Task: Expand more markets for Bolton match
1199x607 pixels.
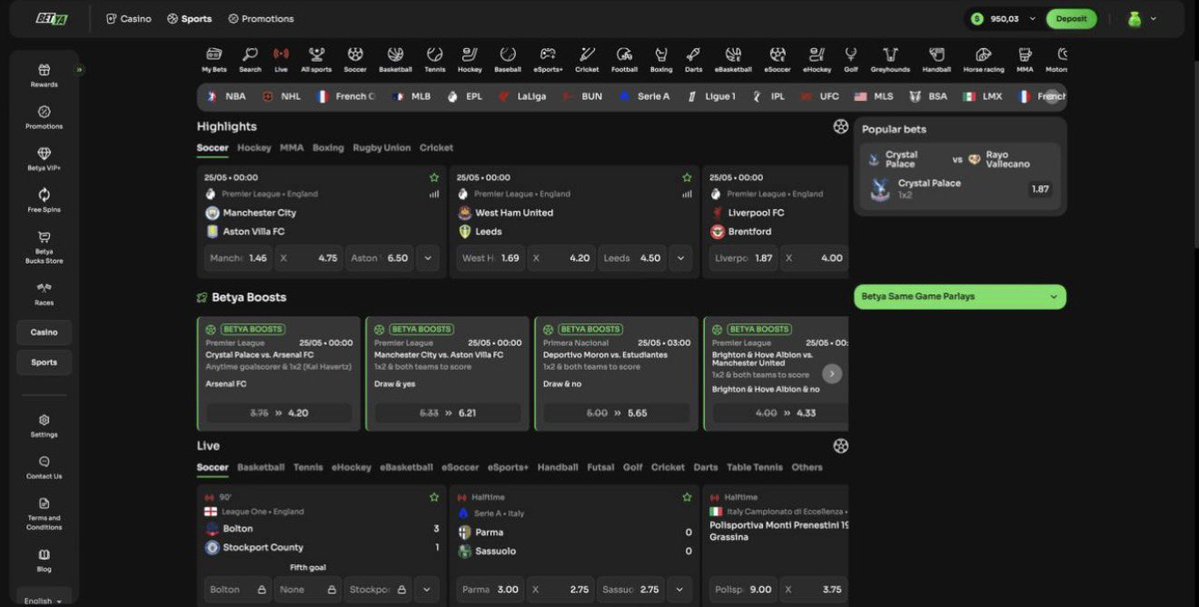Action: tap(427, 589)
